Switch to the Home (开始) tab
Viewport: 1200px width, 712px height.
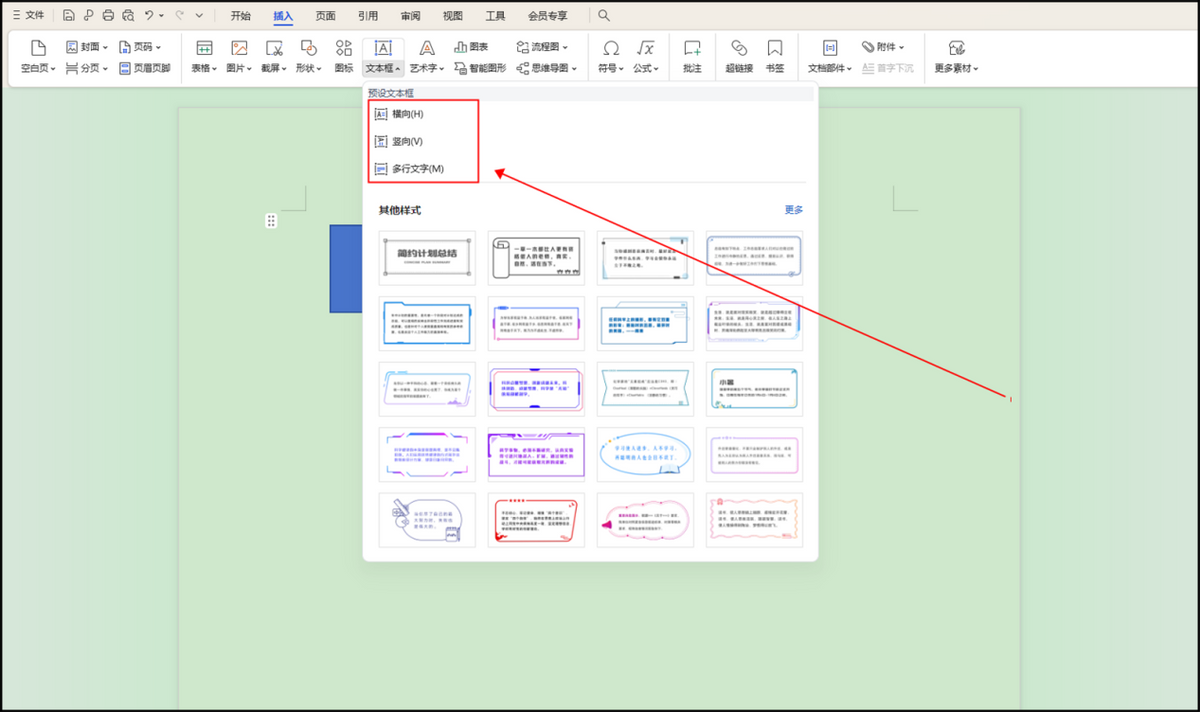tap(241, 16)
